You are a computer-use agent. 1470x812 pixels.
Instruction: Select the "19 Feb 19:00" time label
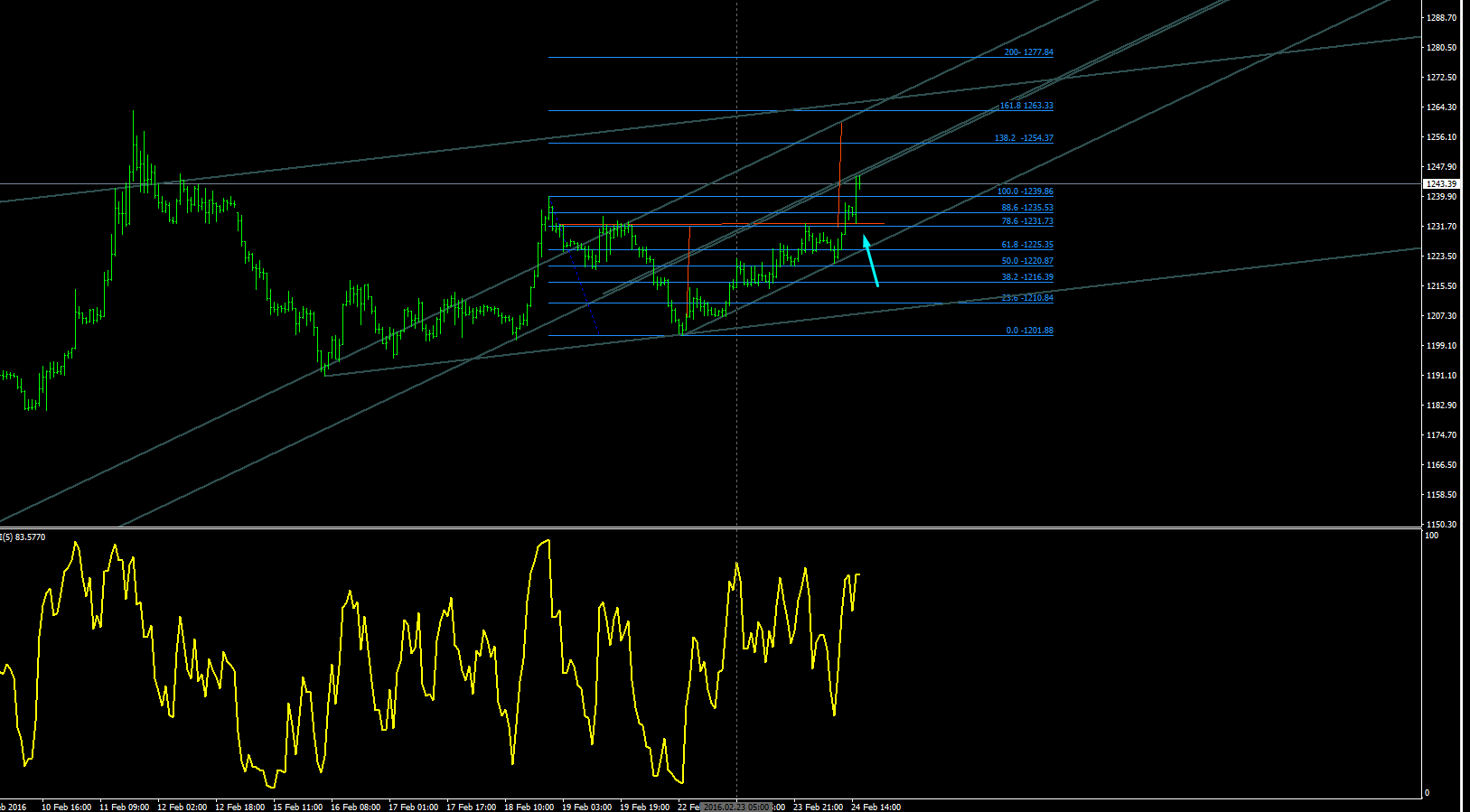[644, 807]
